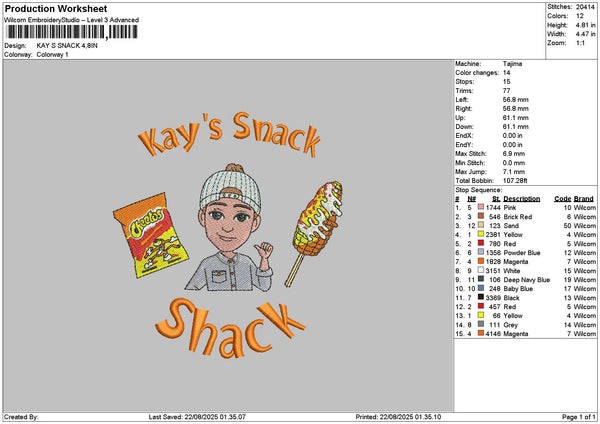This screenshot has height=424, width=600.
Task: Click the St. column header
Action: click(x=496, y=199)
